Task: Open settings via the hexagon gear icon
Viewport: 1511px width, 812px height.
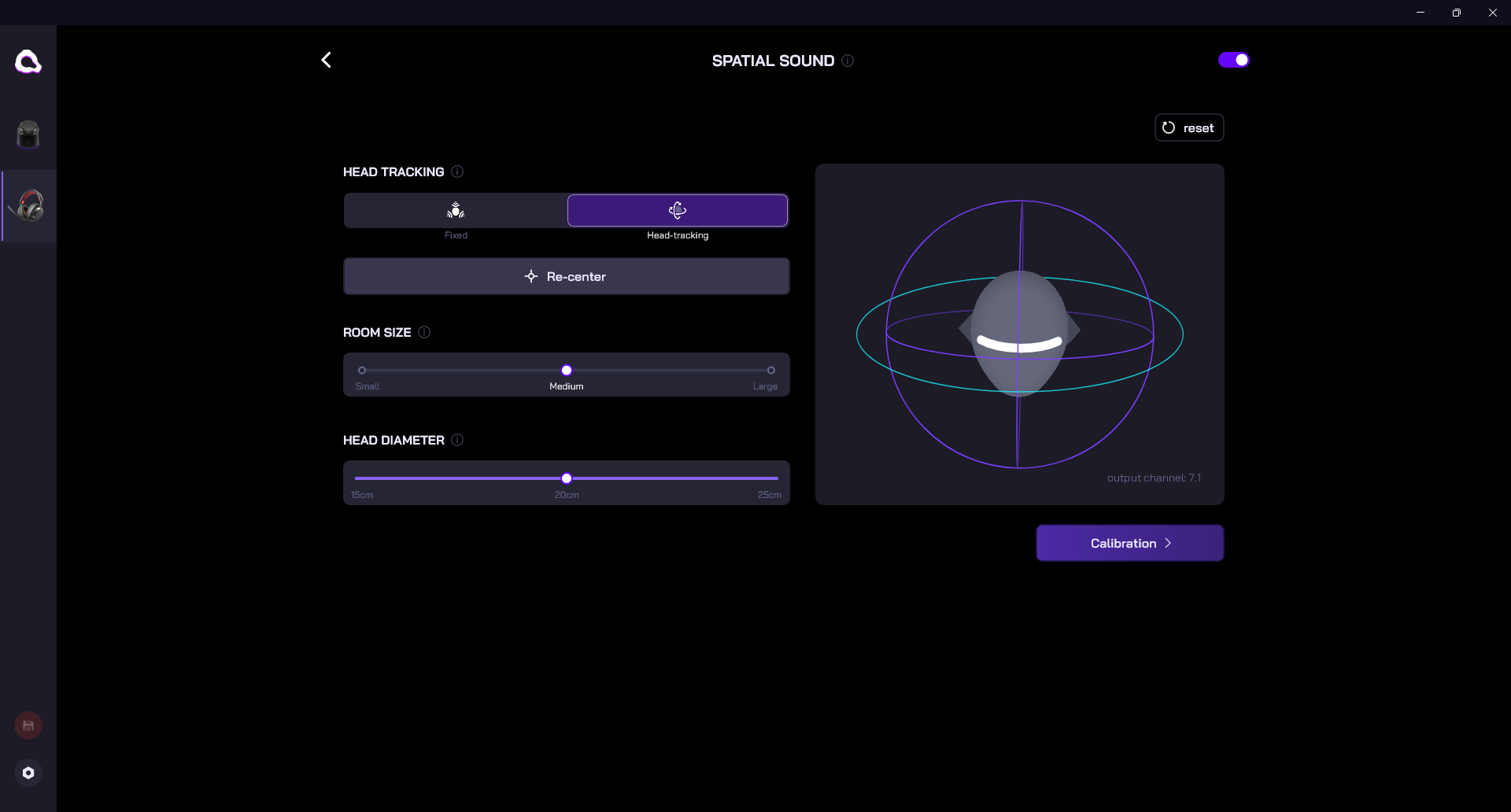Action: click(x=28, y=773)
